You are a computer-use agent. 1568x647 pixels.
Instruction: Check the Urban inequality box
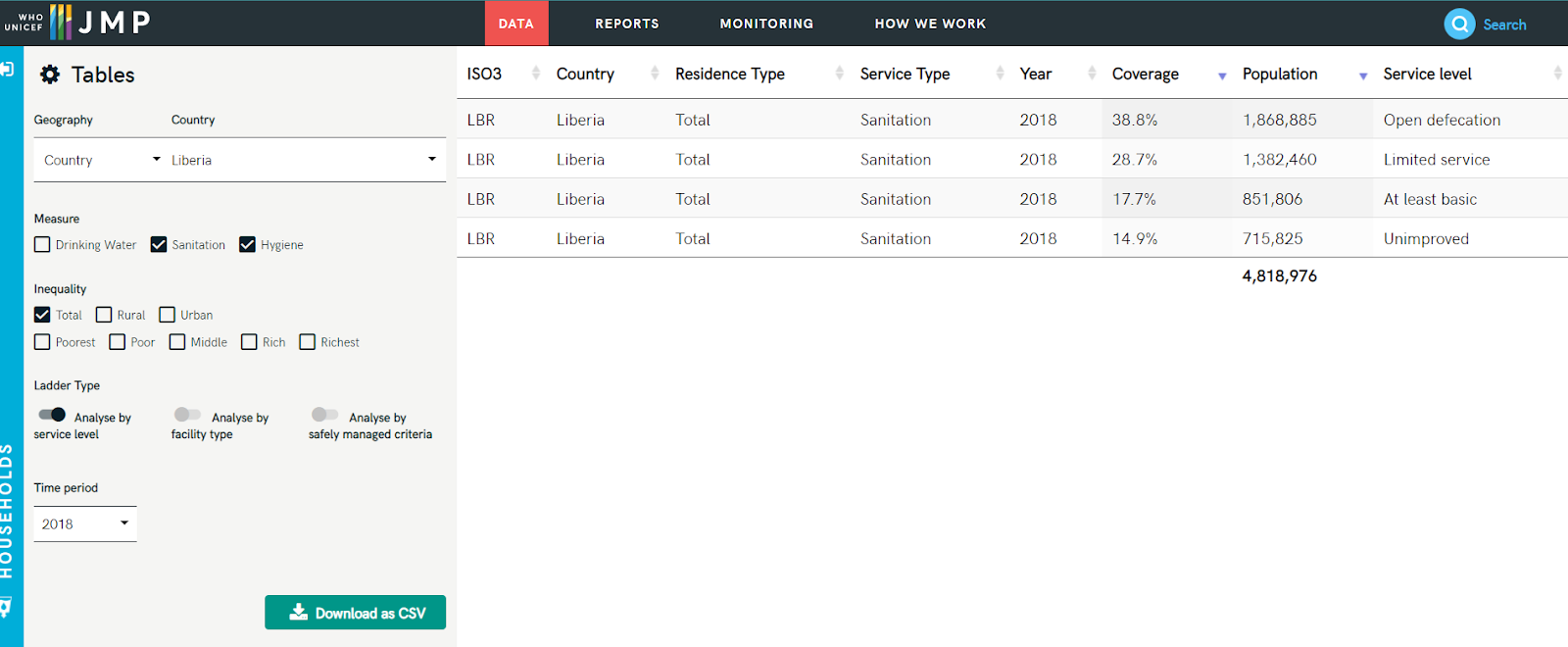click(167, 315)
